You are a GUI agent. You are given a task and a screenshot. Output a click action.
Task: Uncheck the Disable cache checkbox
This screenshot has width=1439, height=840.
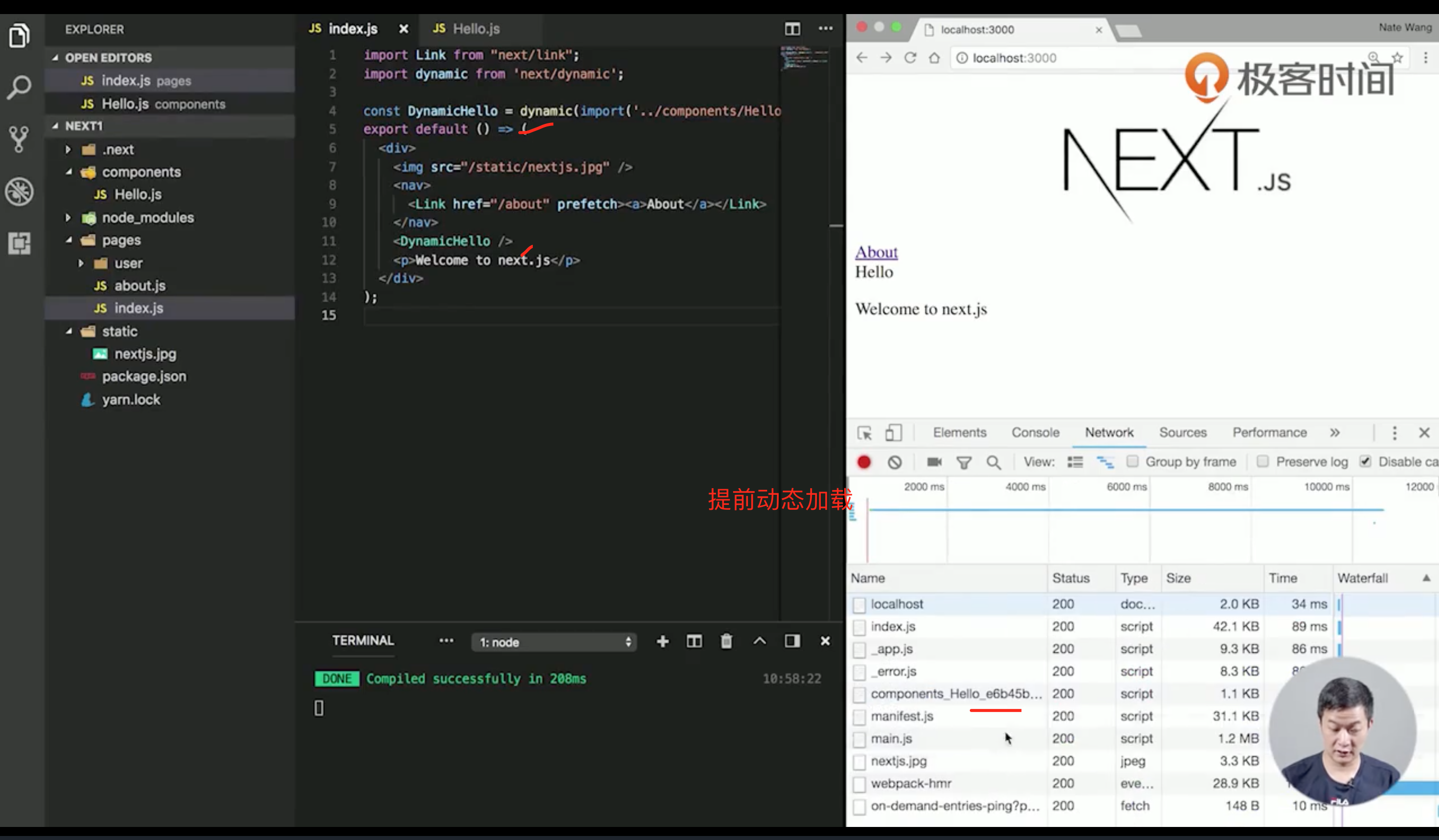[1365, 462]
